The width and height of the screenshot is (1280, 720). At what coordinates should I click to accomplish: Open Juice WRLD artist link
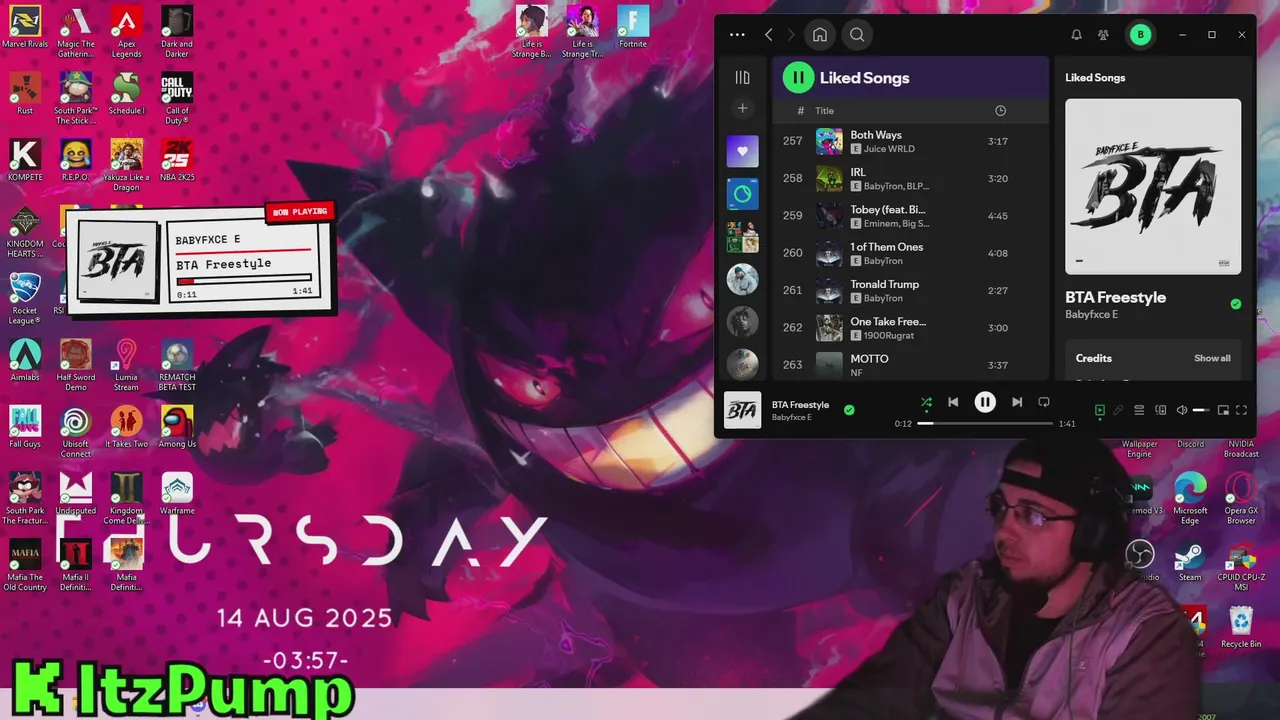(889, 149)
